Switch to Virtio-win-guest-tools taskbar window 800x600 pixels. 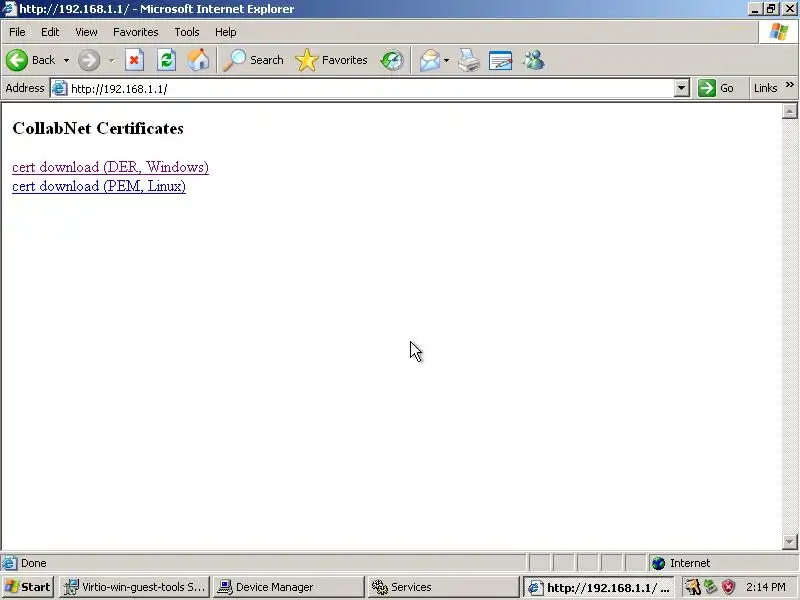tap(135, 587)
